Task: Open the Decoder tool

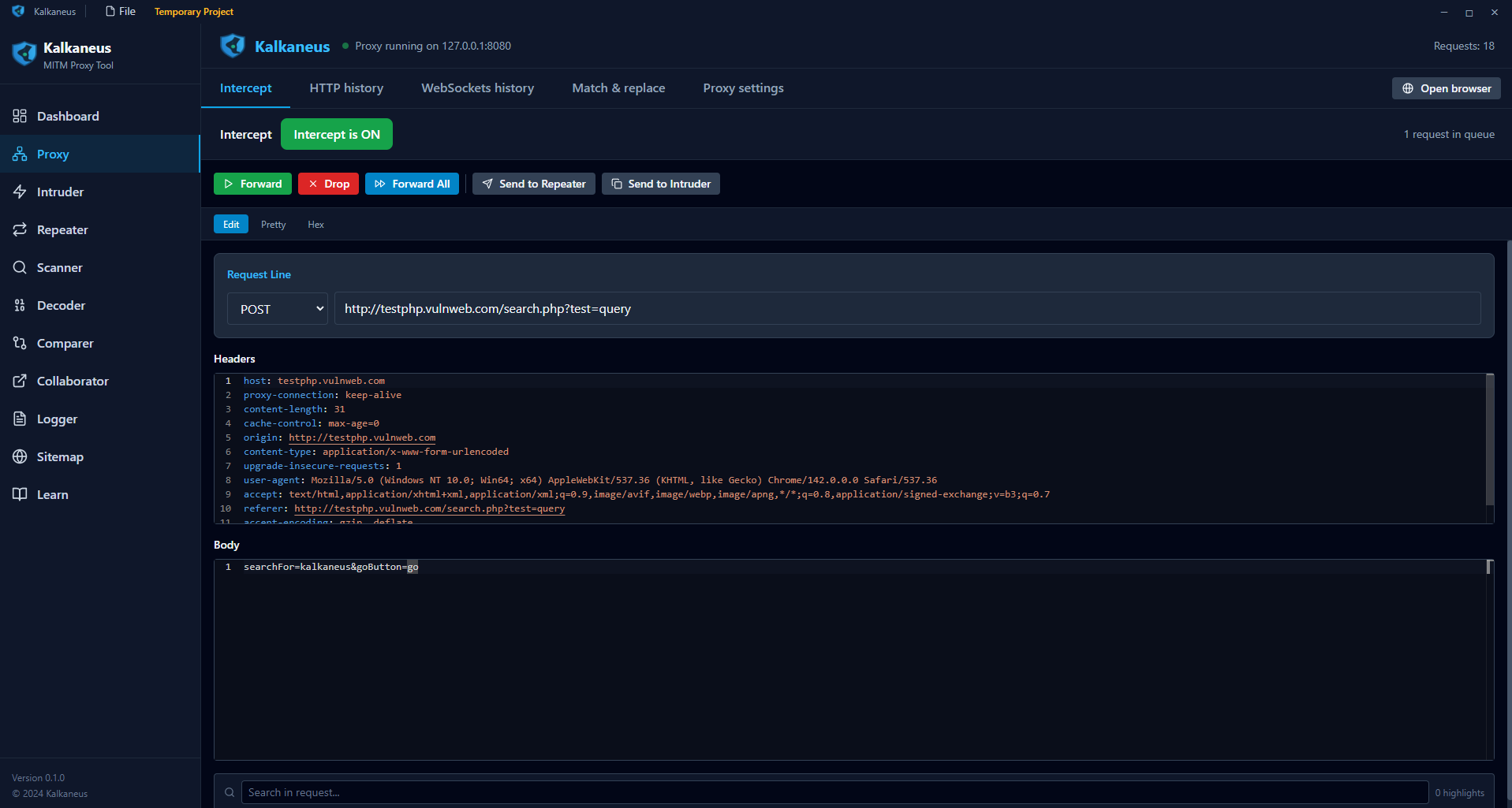Action: (61, 305)
